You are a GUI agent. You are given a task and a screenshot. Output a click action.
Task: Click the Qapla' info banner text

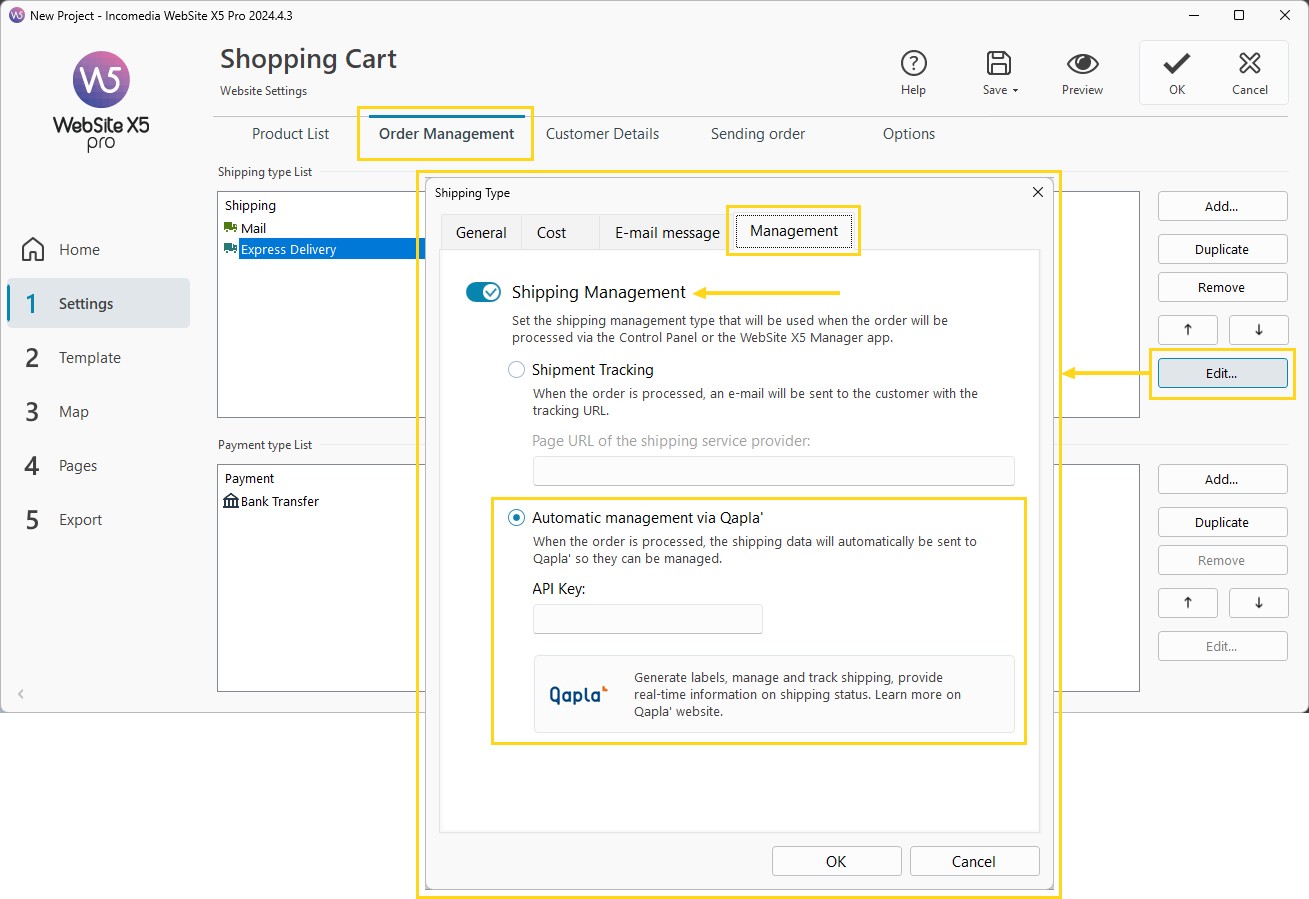point(797,694)
